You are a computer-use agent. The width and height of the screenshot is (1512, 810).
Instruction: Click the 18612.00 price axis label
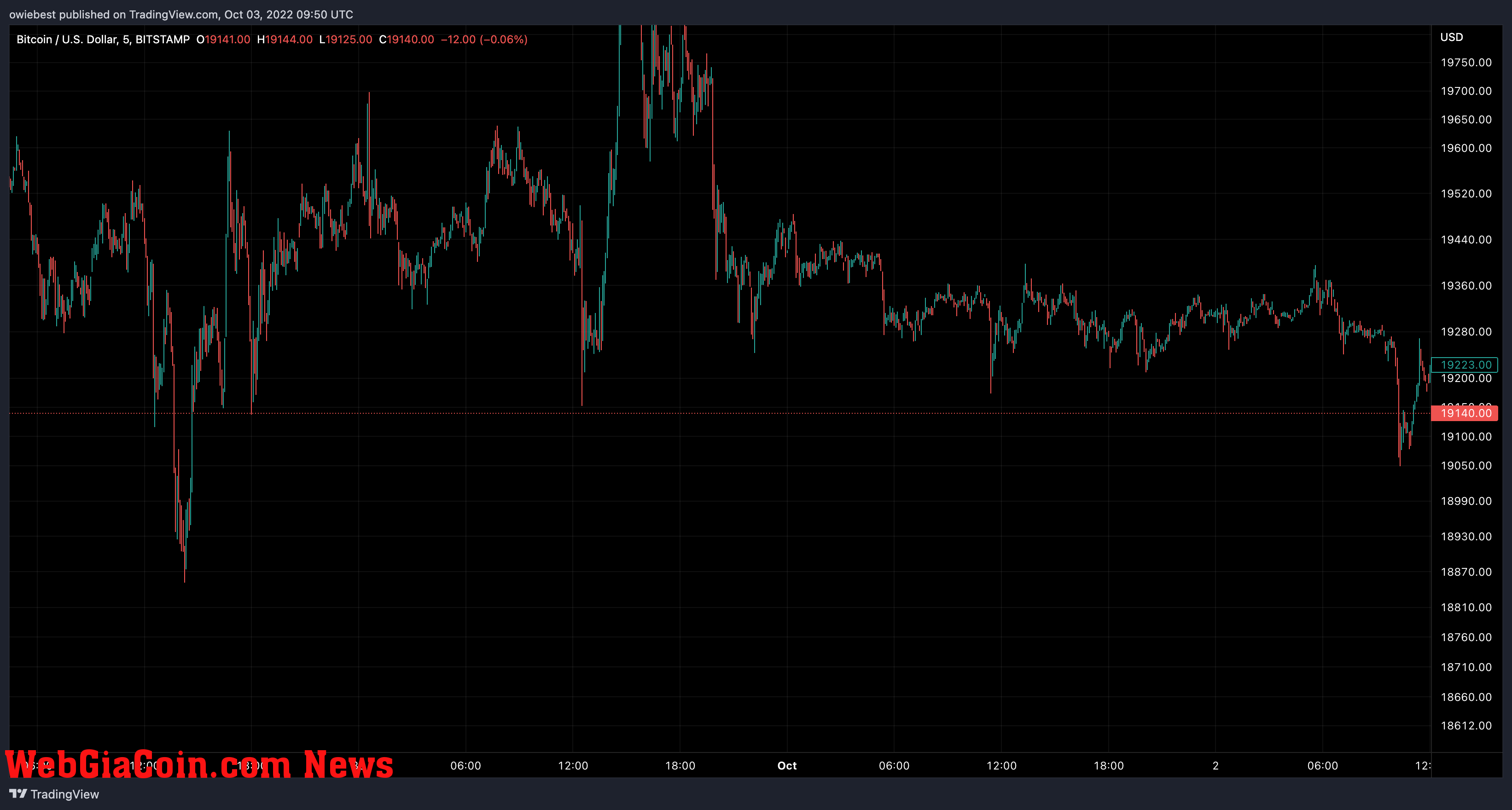pos(1465,725)
